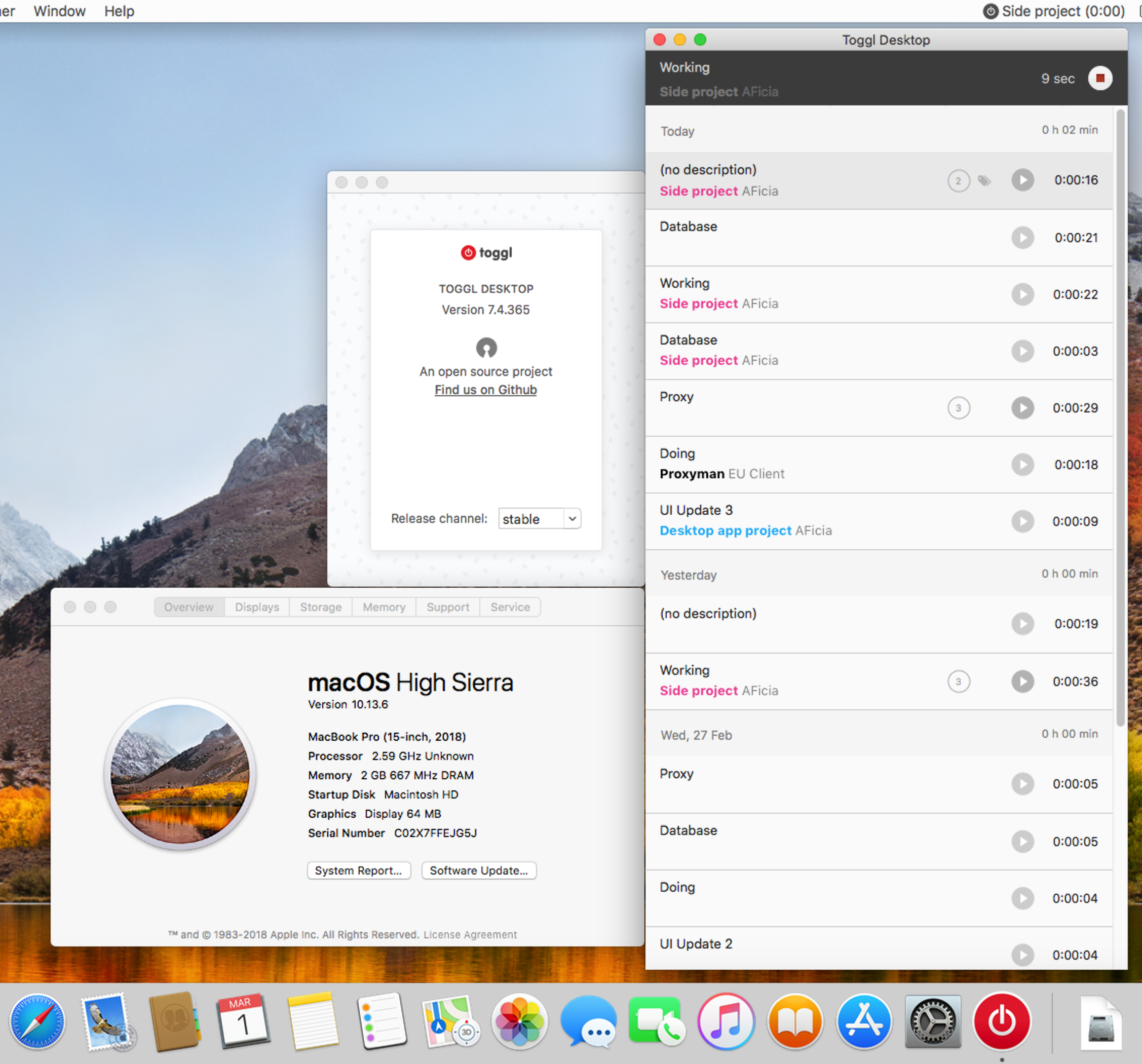This screenshot has height=1064, width=1142.
Task: Stop the running Working timer
Action: 1099,78
